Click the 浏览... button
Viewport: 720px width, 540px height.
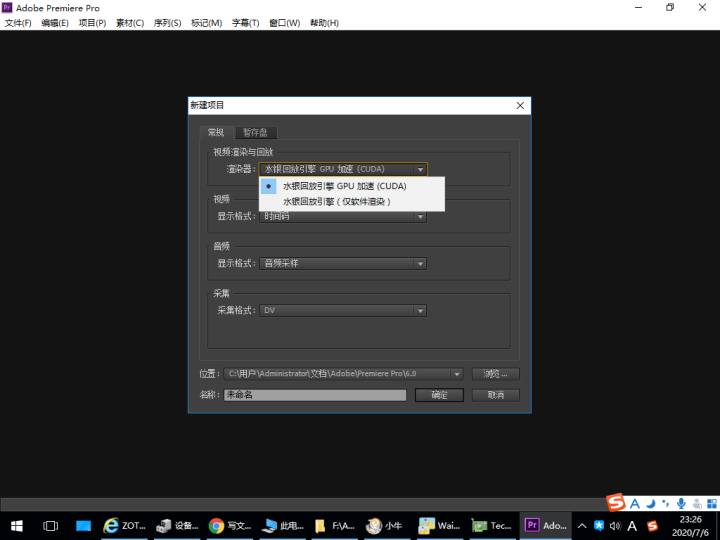pos(495,374)
